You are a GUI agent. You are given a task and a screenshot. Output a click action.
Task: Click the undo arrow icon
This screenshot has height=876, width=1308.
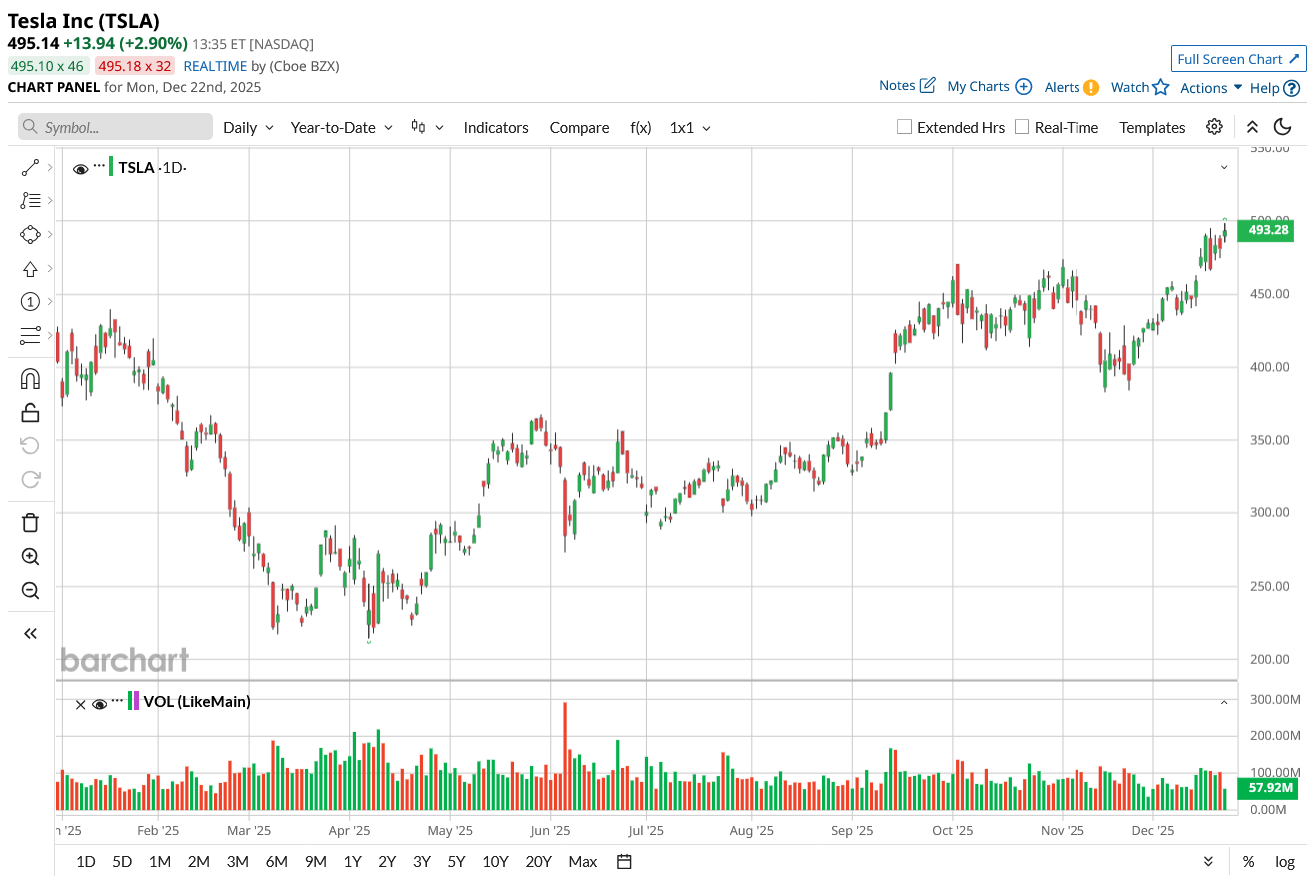point(30,446)
